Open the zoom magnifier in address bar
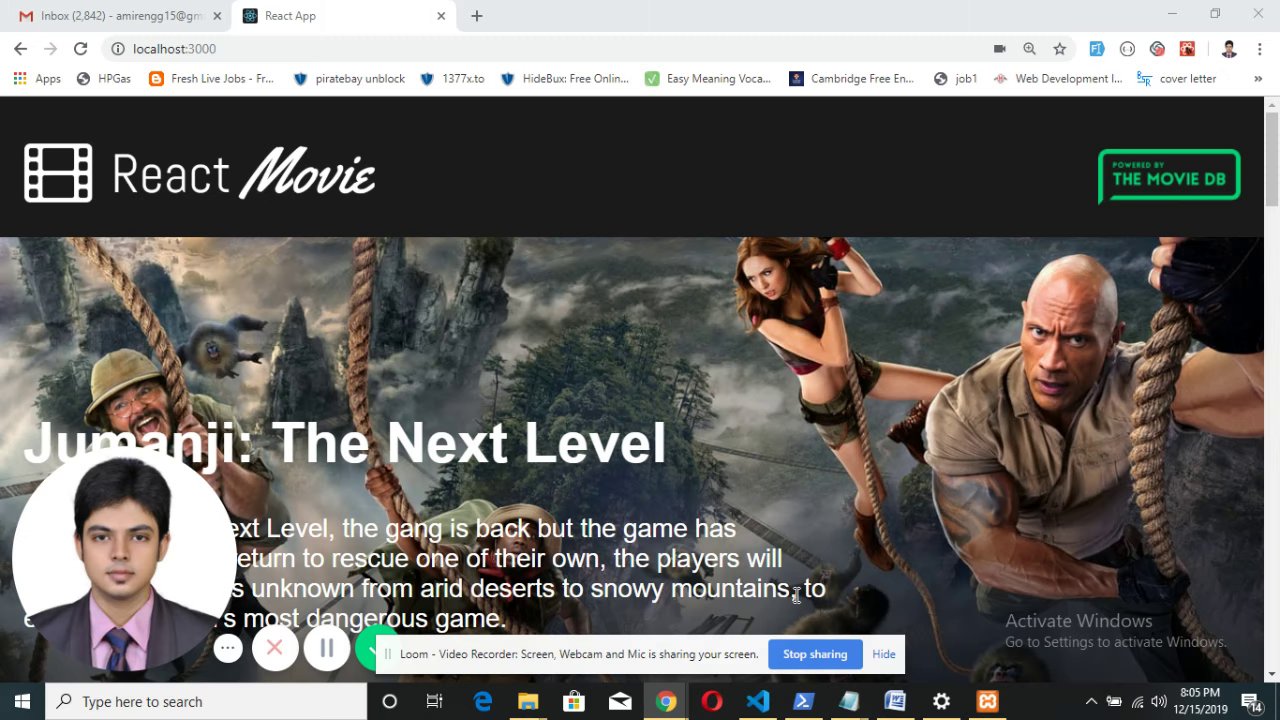Viewport: 1280px width, 720px height. [x=1029, y=48]
